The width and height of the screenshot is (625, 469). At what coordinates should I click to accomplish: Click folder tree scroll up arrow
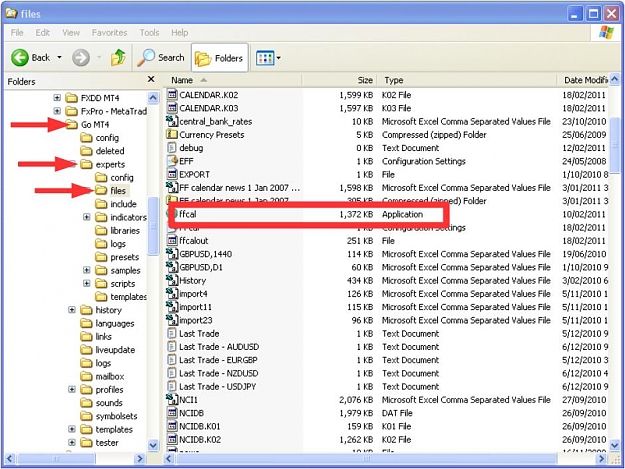(153, 97)
